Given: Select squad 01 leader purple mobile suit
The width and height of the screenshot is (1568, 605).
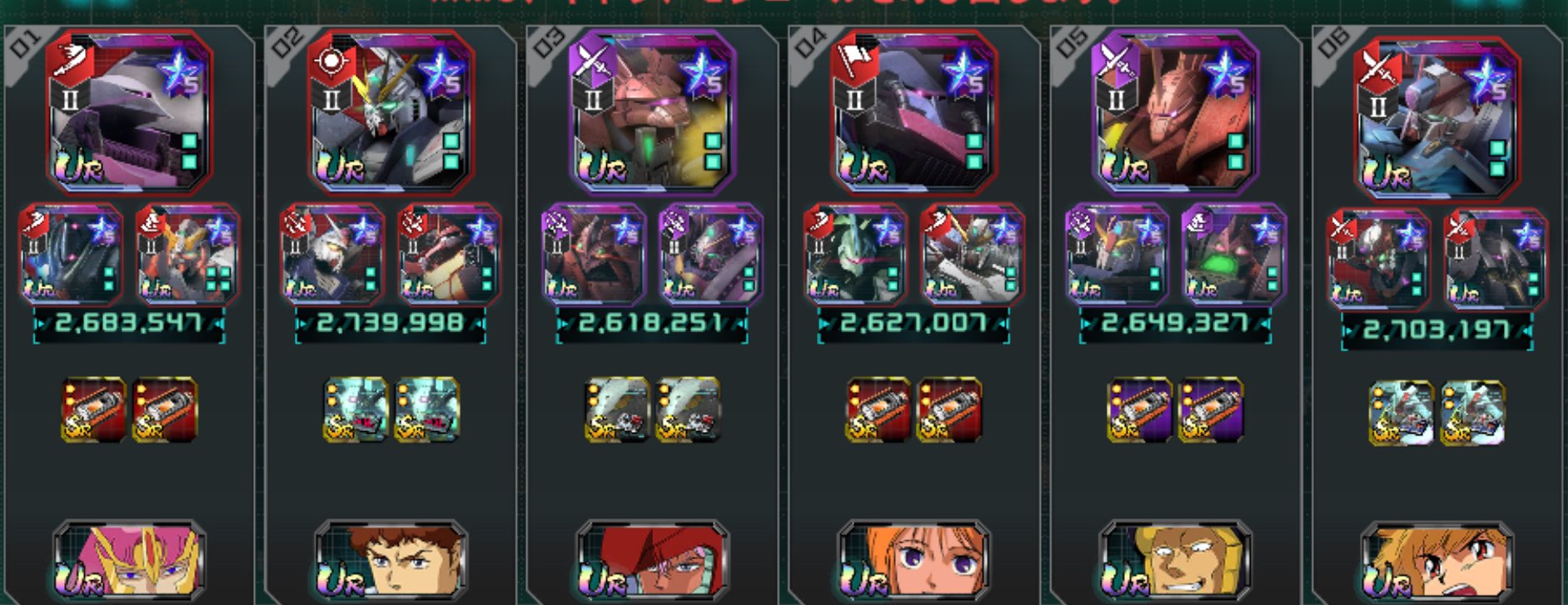Looking at the screenshot, I should (129, 112).
